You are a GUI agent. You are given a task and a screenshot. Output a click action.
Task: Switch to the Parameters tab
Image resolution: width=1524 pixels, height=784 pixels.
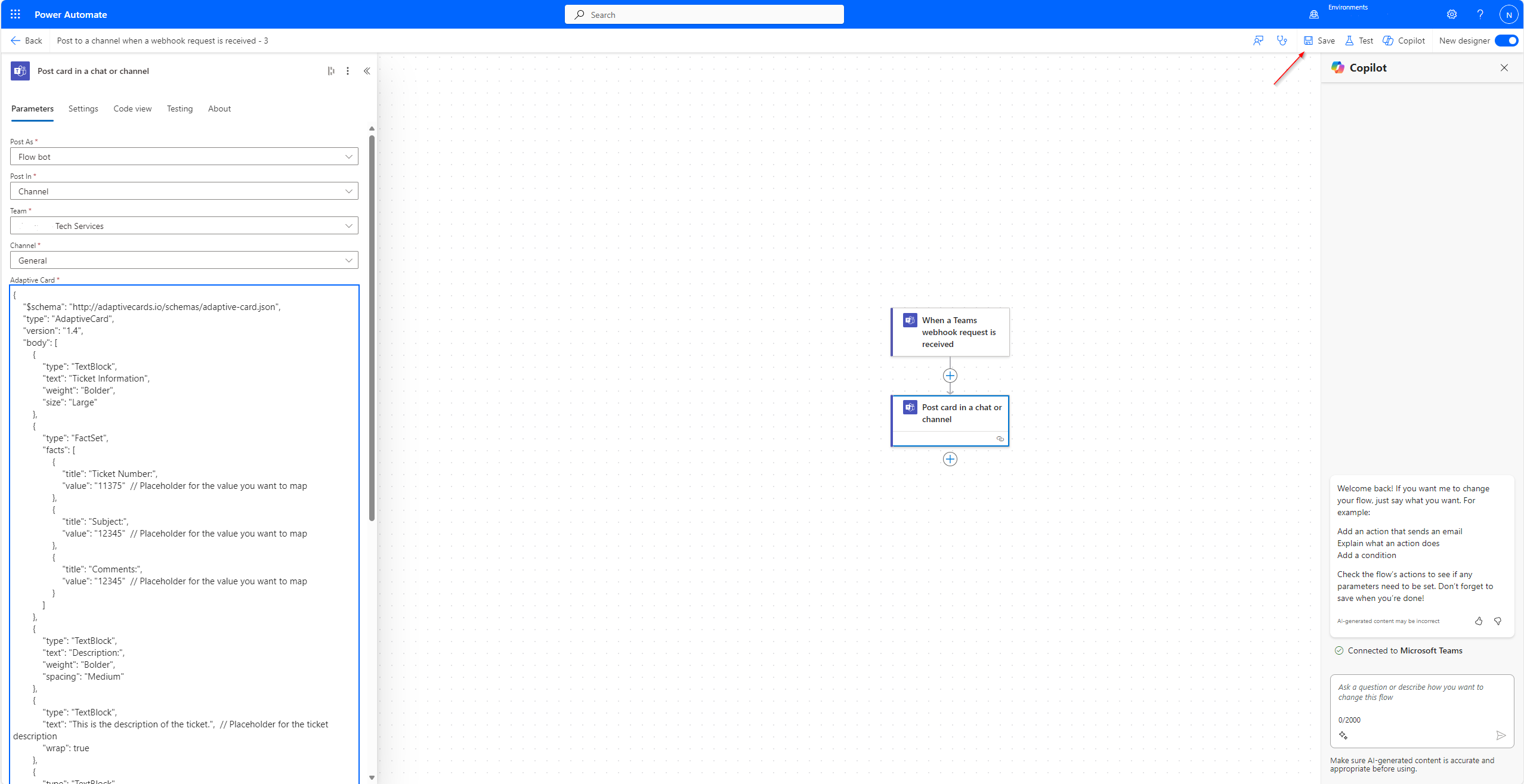32,109
